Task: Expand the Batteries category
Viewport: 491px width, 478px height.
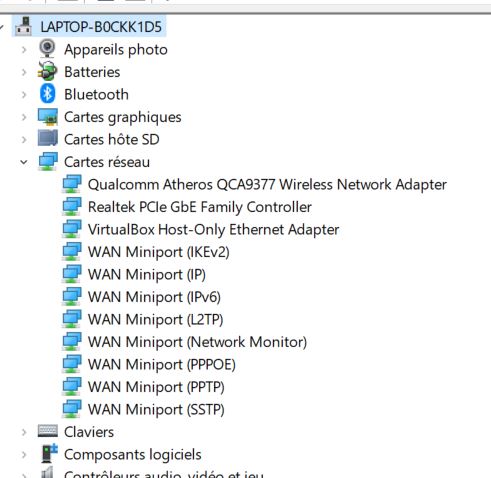Action: pyautogui.click(x=24, y=72)
